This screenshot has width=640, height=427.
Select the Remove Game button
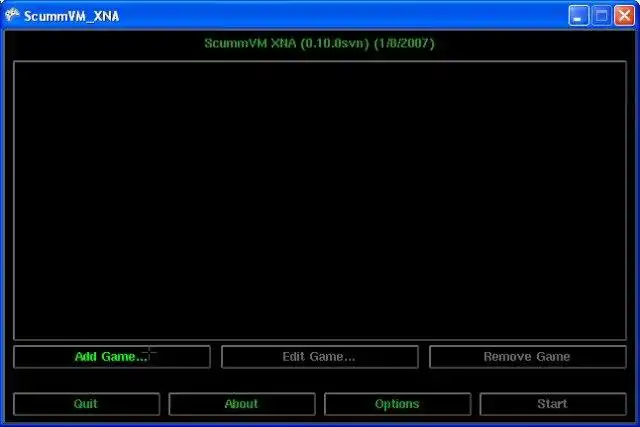click(x=528, y=357)
